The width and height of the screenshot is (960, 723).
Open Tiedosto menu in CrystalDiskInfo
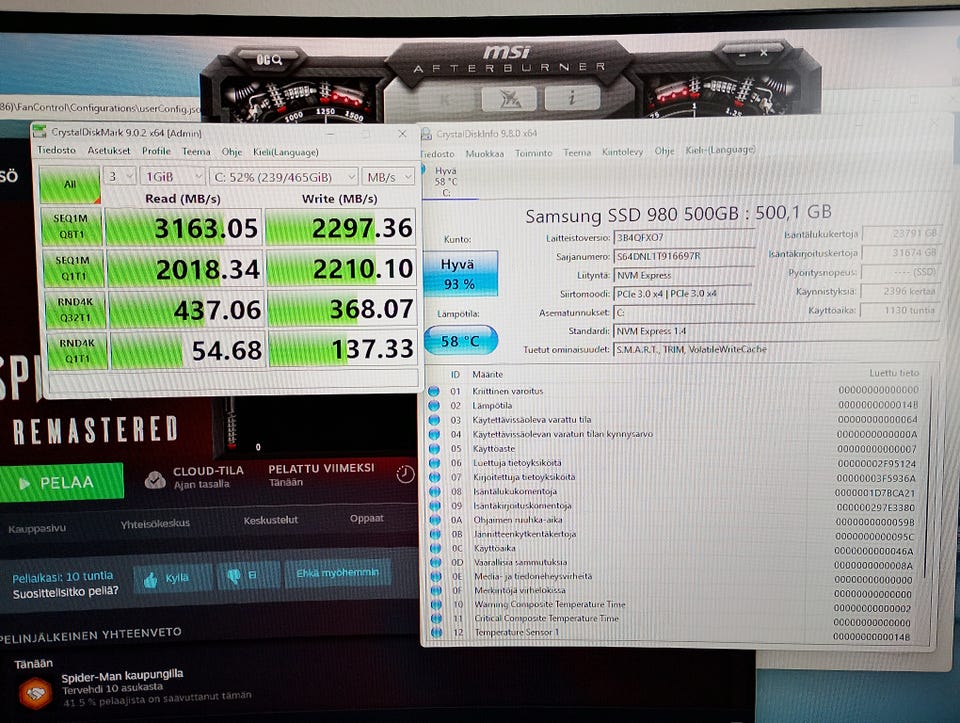(x=437, y=154)
